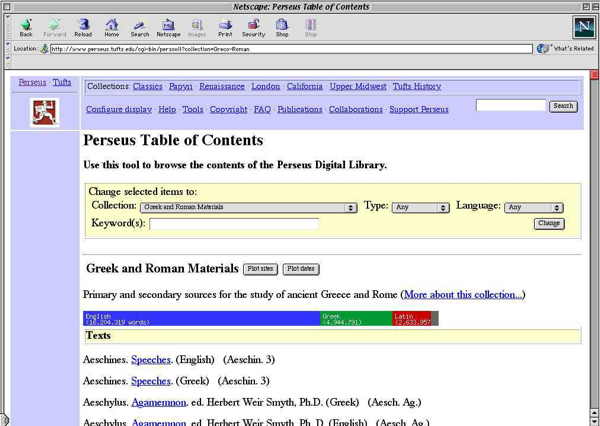Go Back with the toolbar Back icon
The height and width of the screenshot is (426, 600).
click(26, 27)
